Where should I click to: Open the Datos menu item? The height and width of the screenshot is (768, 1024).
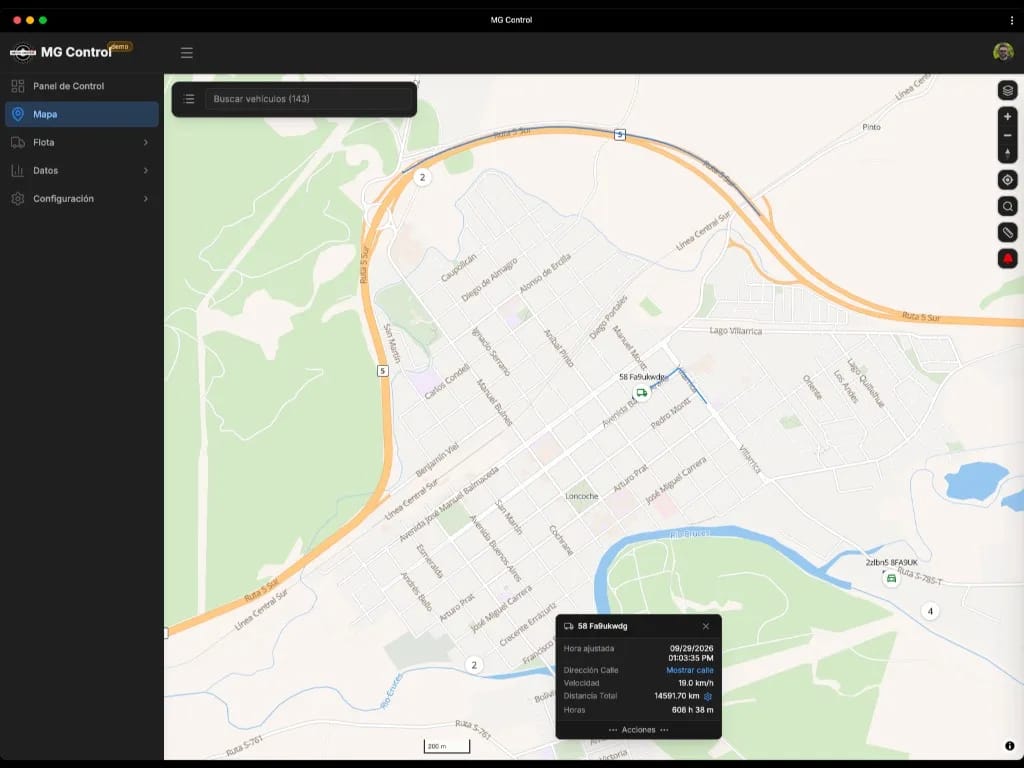82,170
